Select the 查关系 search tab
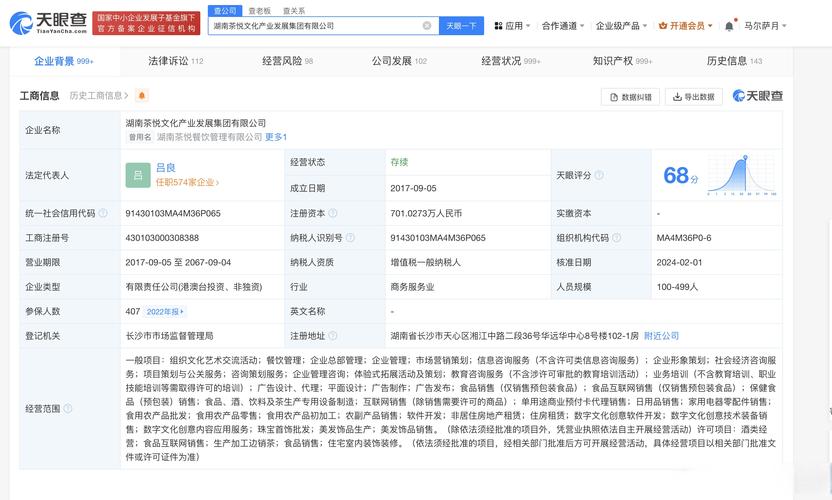Viewport: 832px width, 500px height. pyautogui.click(x=293, y=11)
